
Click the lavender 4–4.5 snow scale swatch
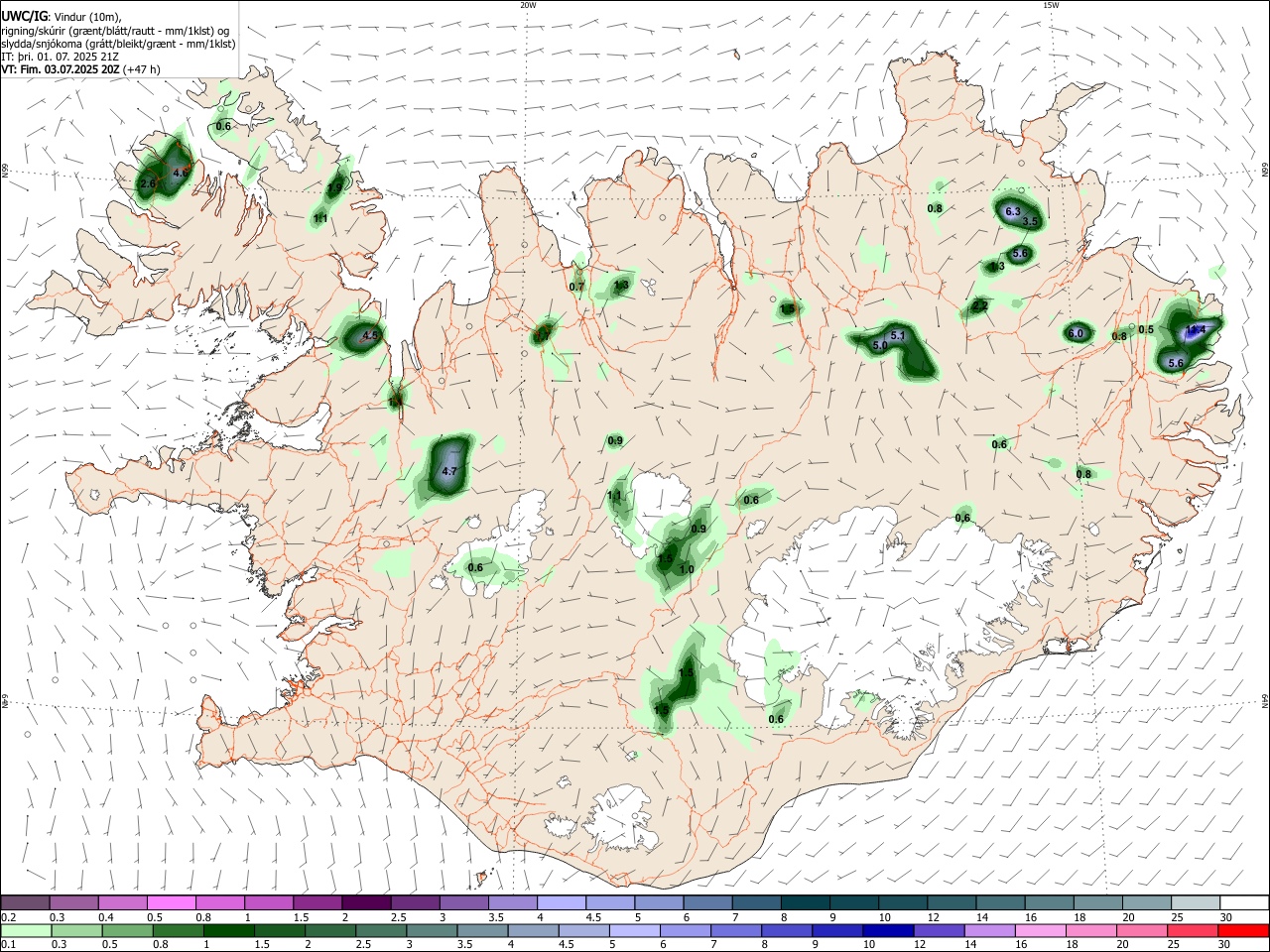click(x=561, y=902)
